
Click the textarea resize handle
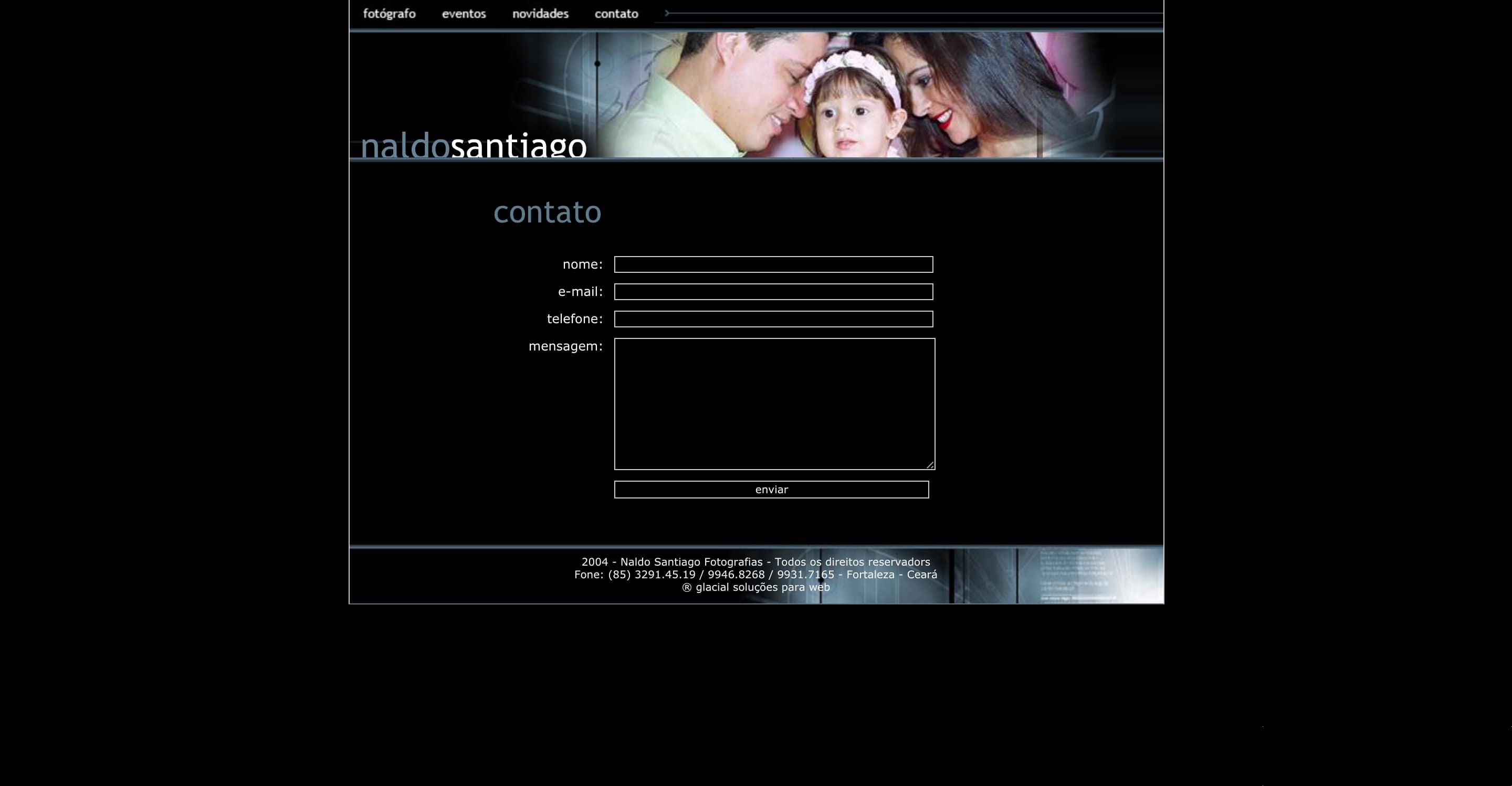point(930,464)
